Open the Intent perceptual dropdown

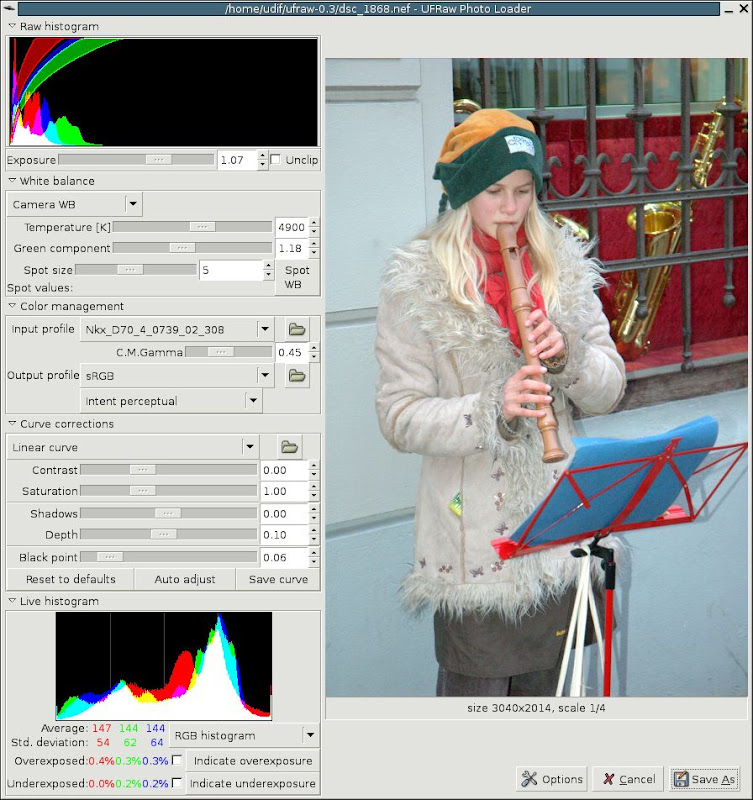(171, 401)
